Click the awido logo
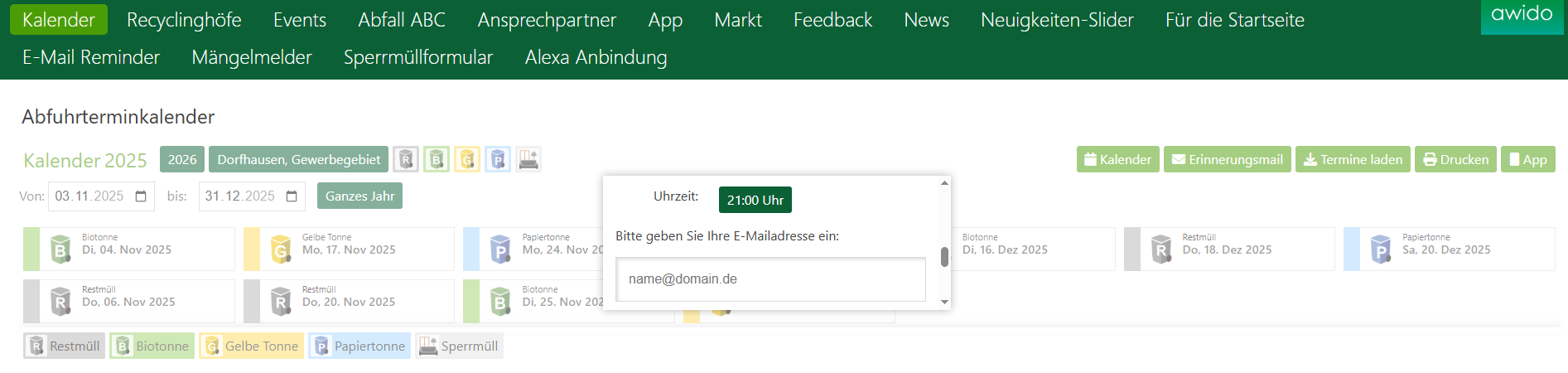This screenshot has height=373, width=1568. (1522, 16)
